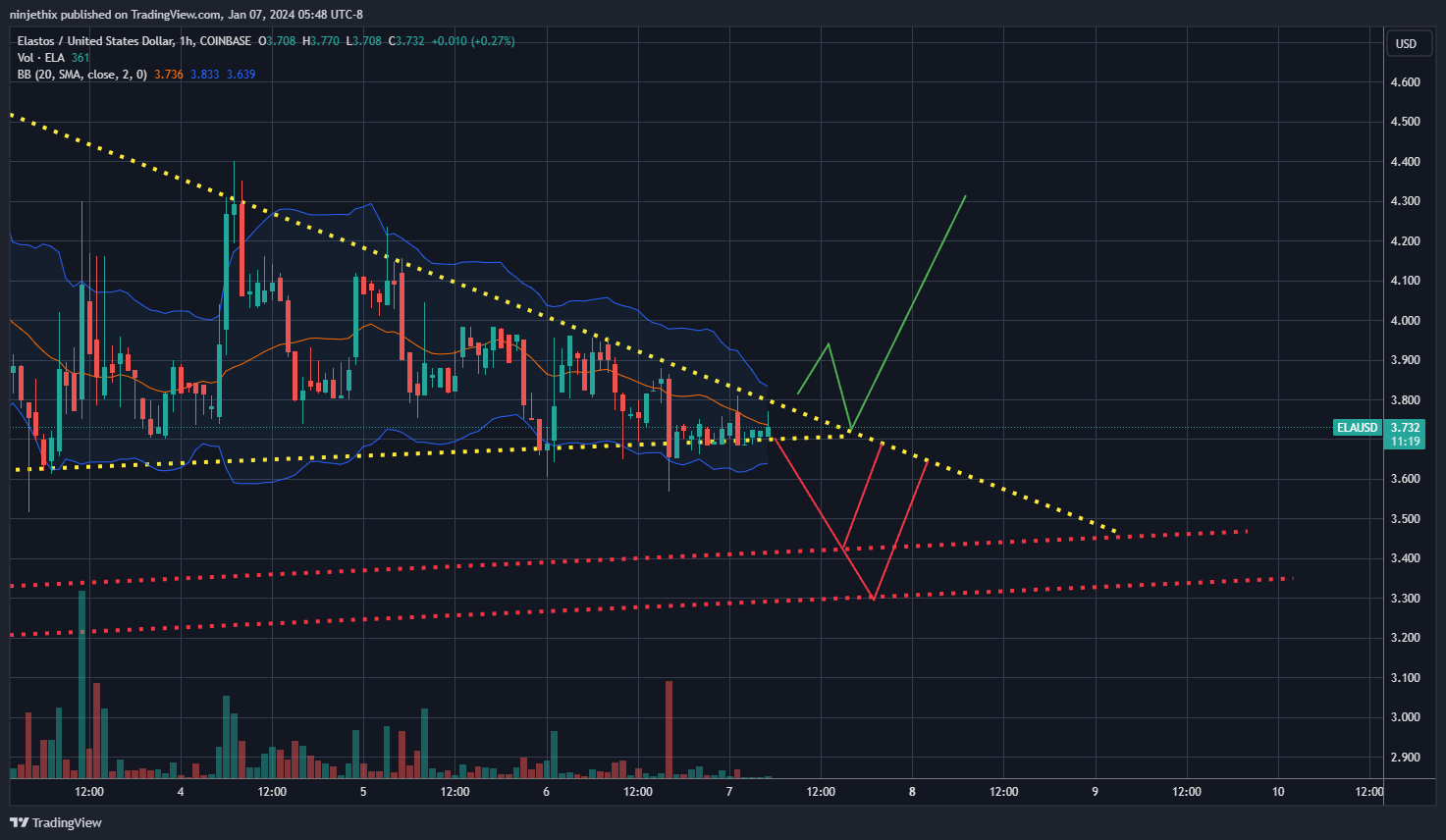Click the Vol · ELA indicator legend
Screen dimensions: 1446x840
pyautogui.click(x=40, y=58)
